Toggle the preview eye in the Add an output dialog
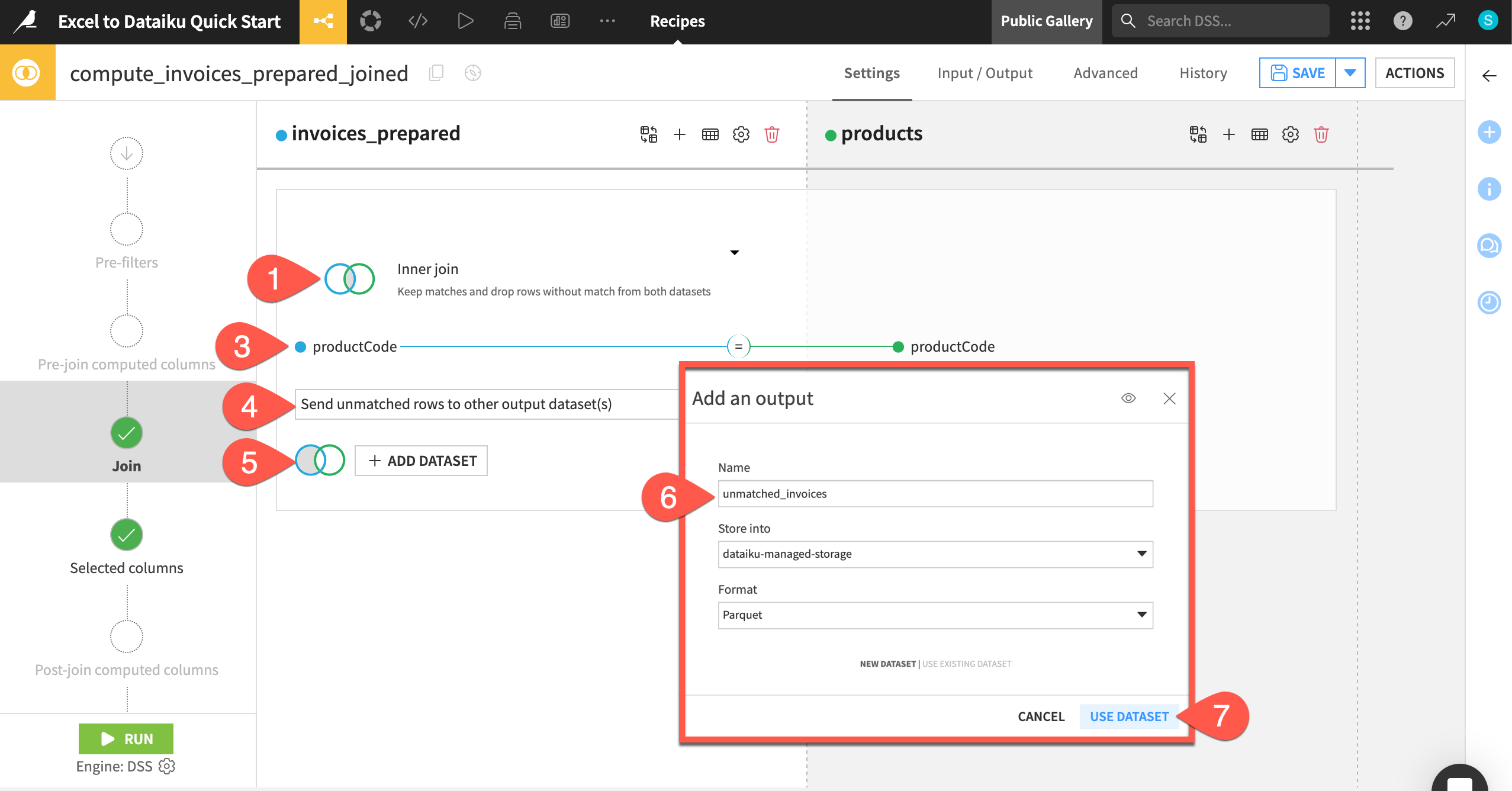Screen dimensions: 1512x791 click(x=1128, y=398)
